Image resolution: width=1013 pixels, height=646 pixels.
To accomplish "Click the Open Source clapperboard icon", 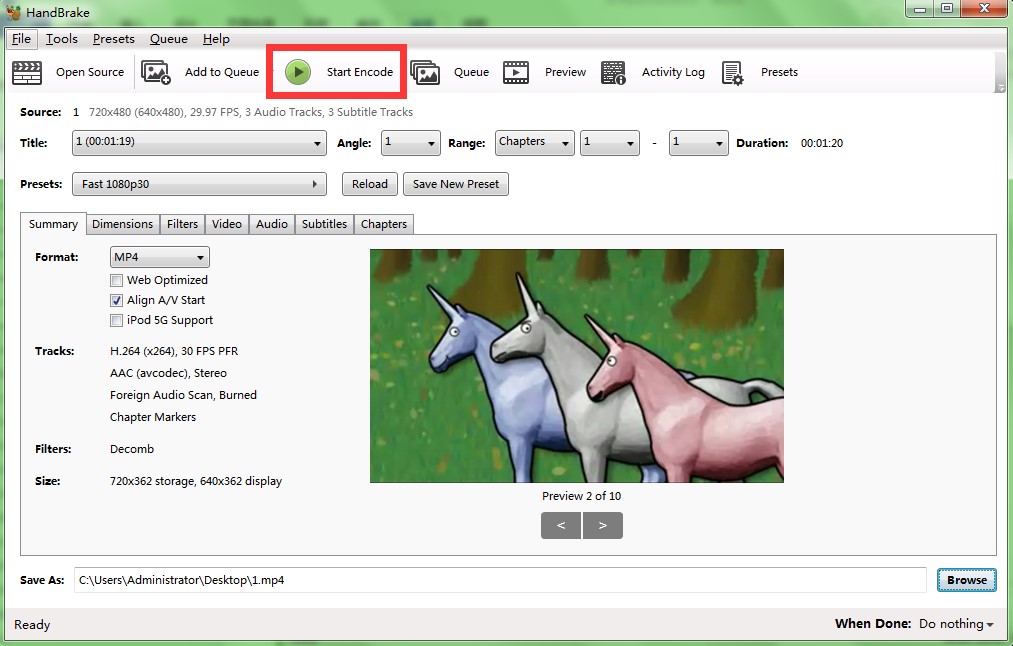I will click(x=27, y=72).
